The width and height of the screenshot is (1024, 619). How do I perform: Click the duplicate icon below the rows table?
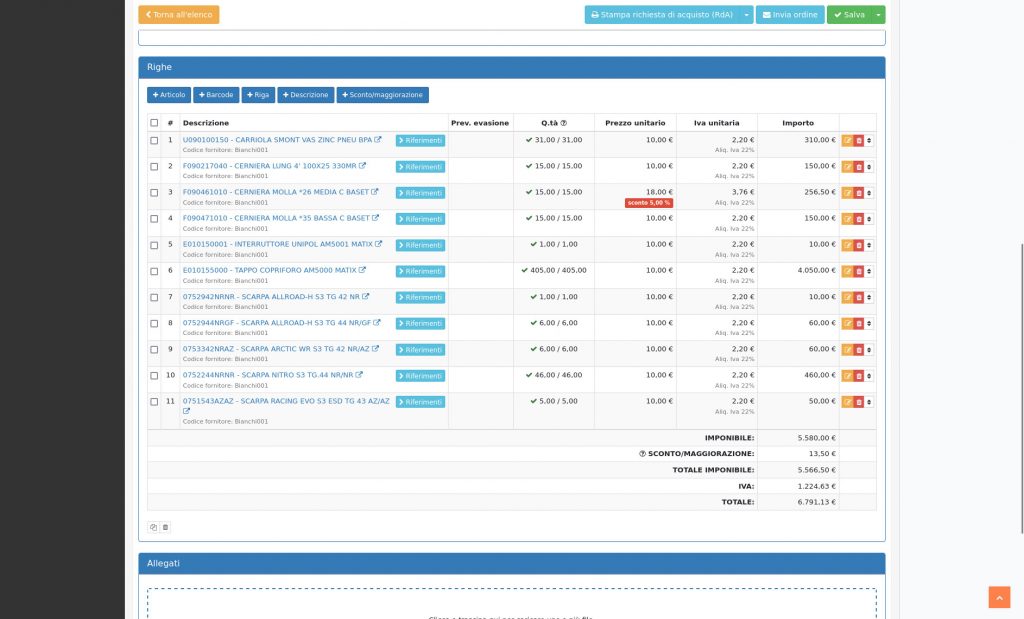[x=152, y=526]
